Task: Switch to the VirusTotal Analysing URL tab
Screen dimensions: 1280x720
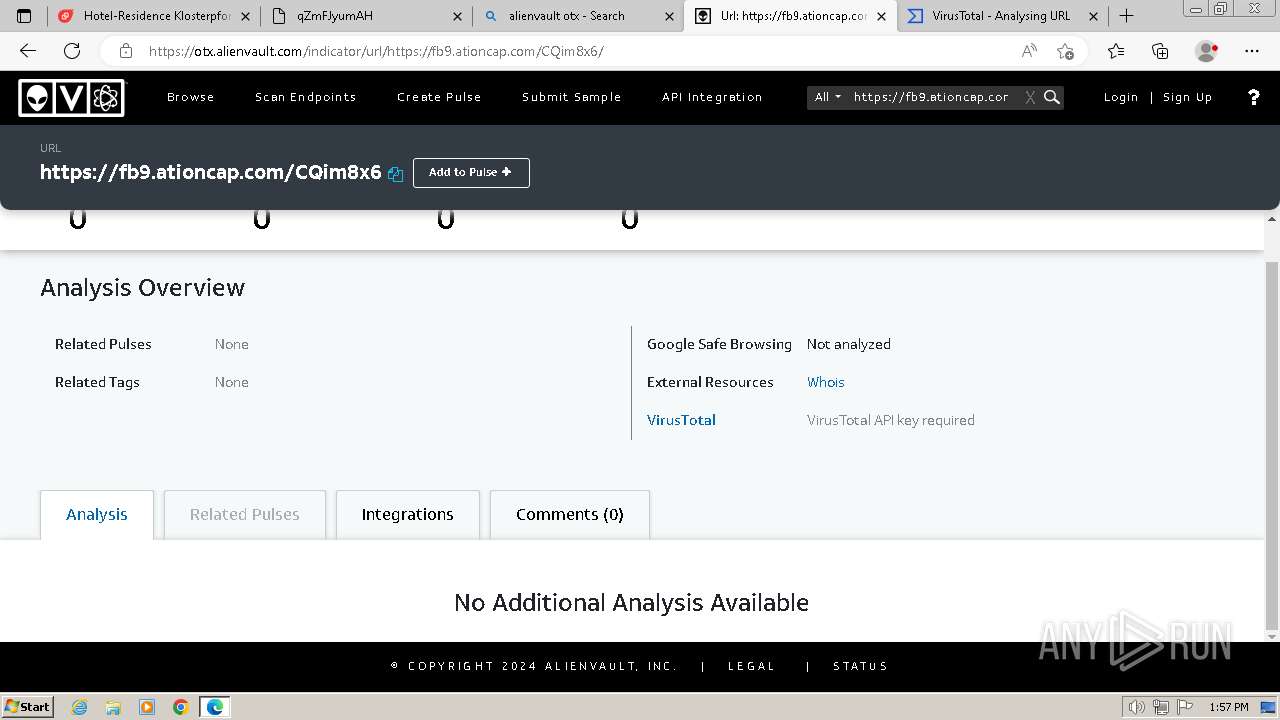Action: click(x=1000, y=16)
